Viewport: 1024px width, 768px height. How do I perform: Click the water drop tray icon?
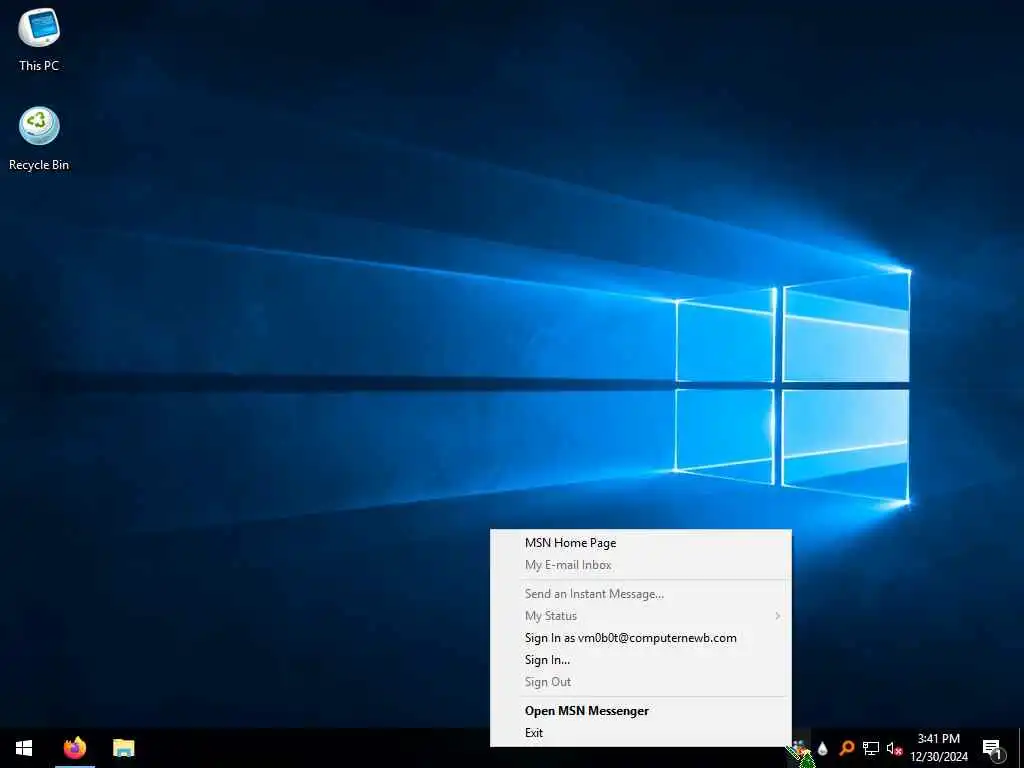coord(823,748)
